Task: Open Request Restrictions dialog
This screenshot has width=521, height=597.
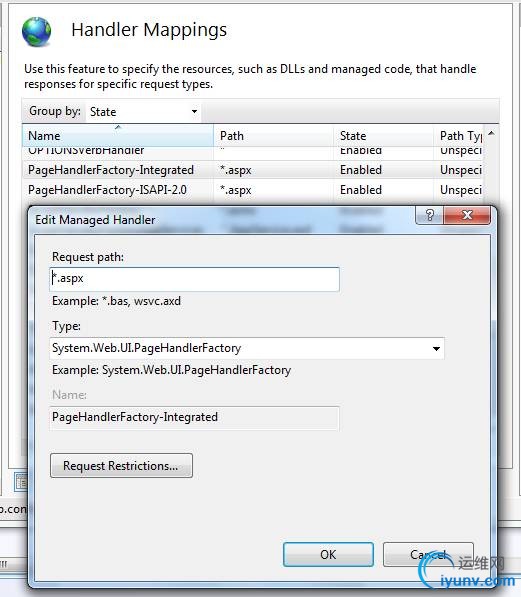Action: click(121, 465)
